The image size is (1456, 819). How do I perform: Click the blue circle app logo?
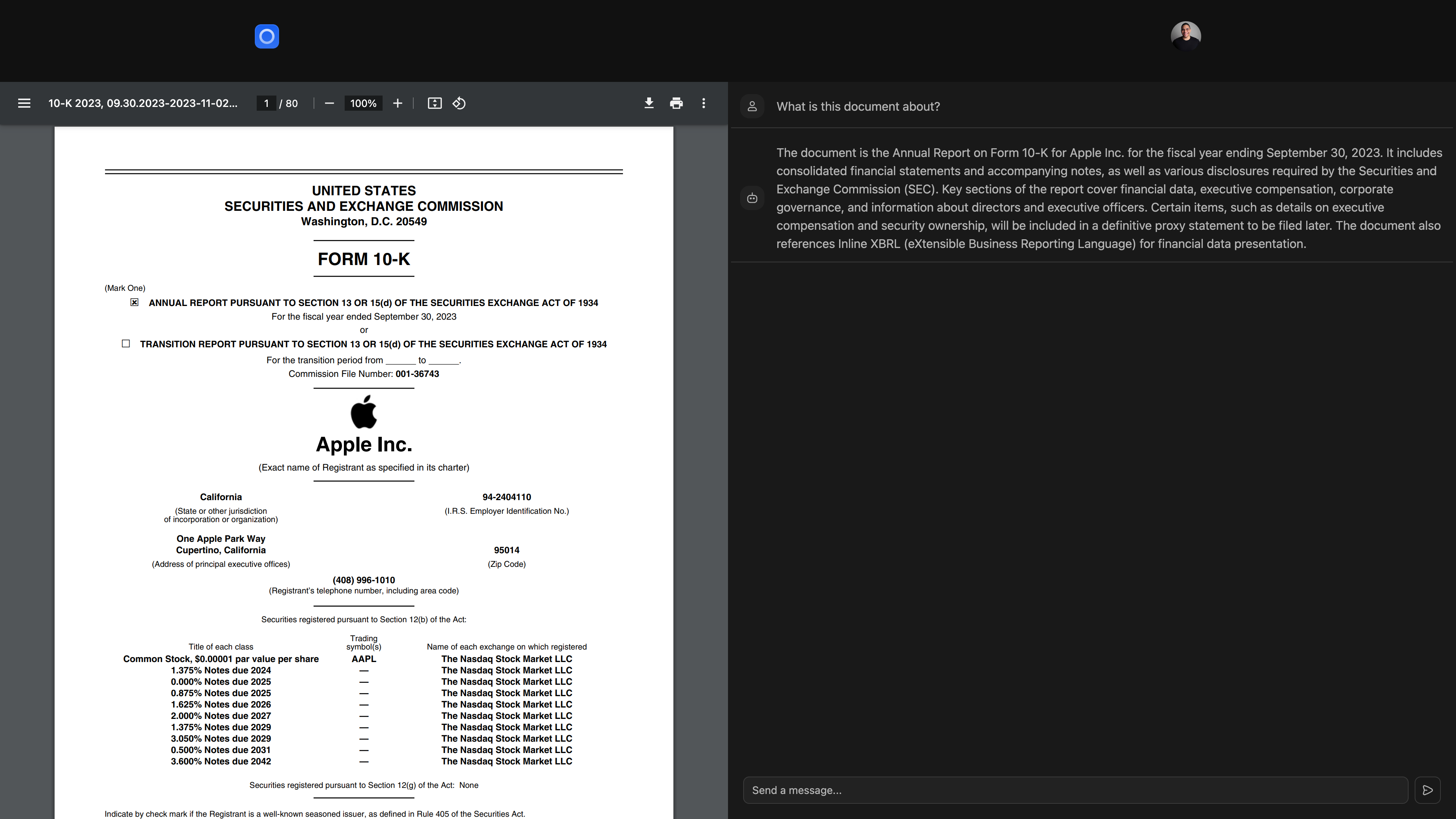tap(267, 36)
